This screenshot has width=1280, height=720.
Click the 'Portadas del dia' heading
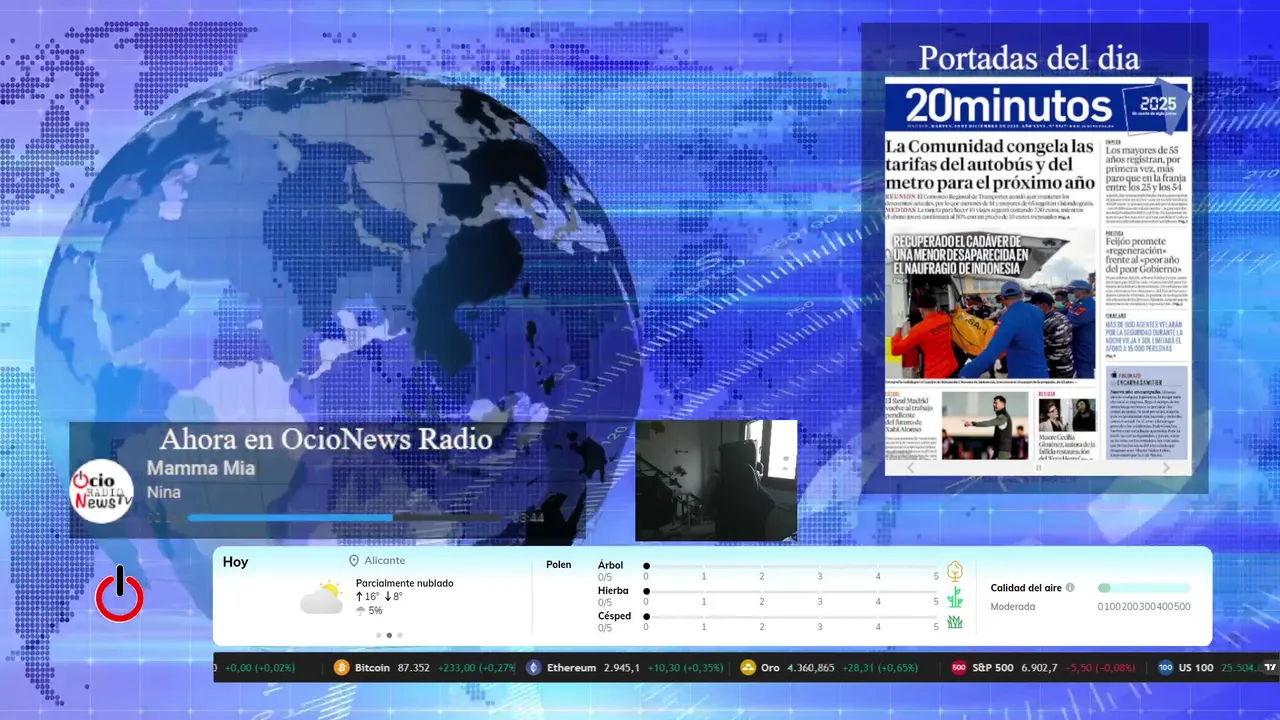point(1029,58)
